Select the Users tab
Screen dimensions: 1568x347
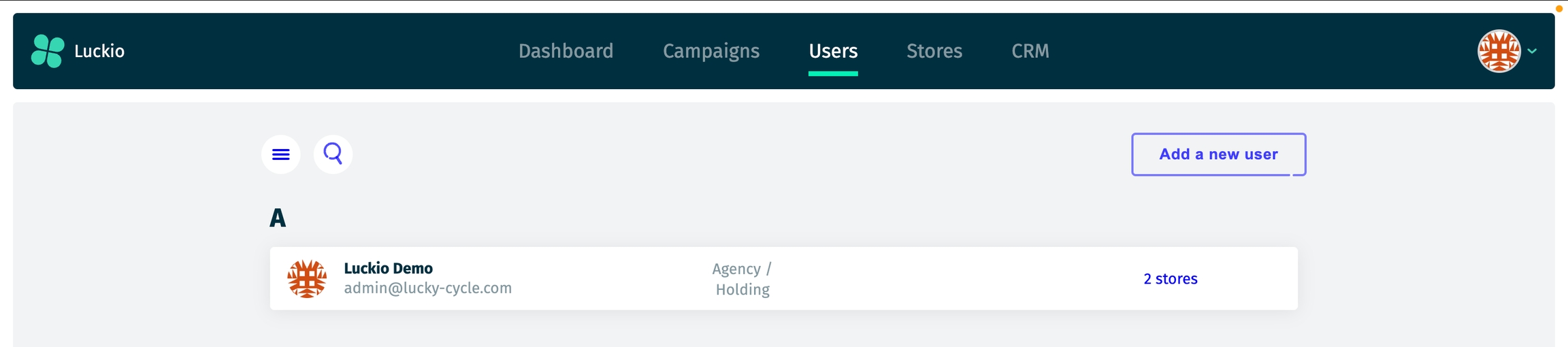coord(833,51)
